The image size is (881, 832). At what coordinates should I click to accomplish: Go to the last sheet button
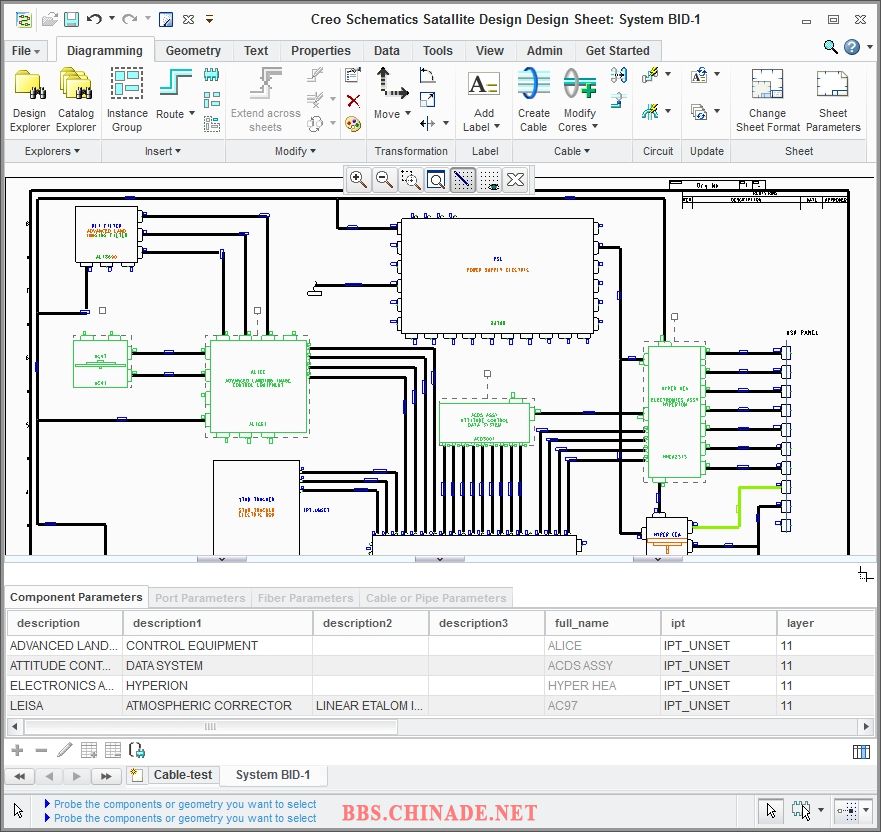point(106,776)
